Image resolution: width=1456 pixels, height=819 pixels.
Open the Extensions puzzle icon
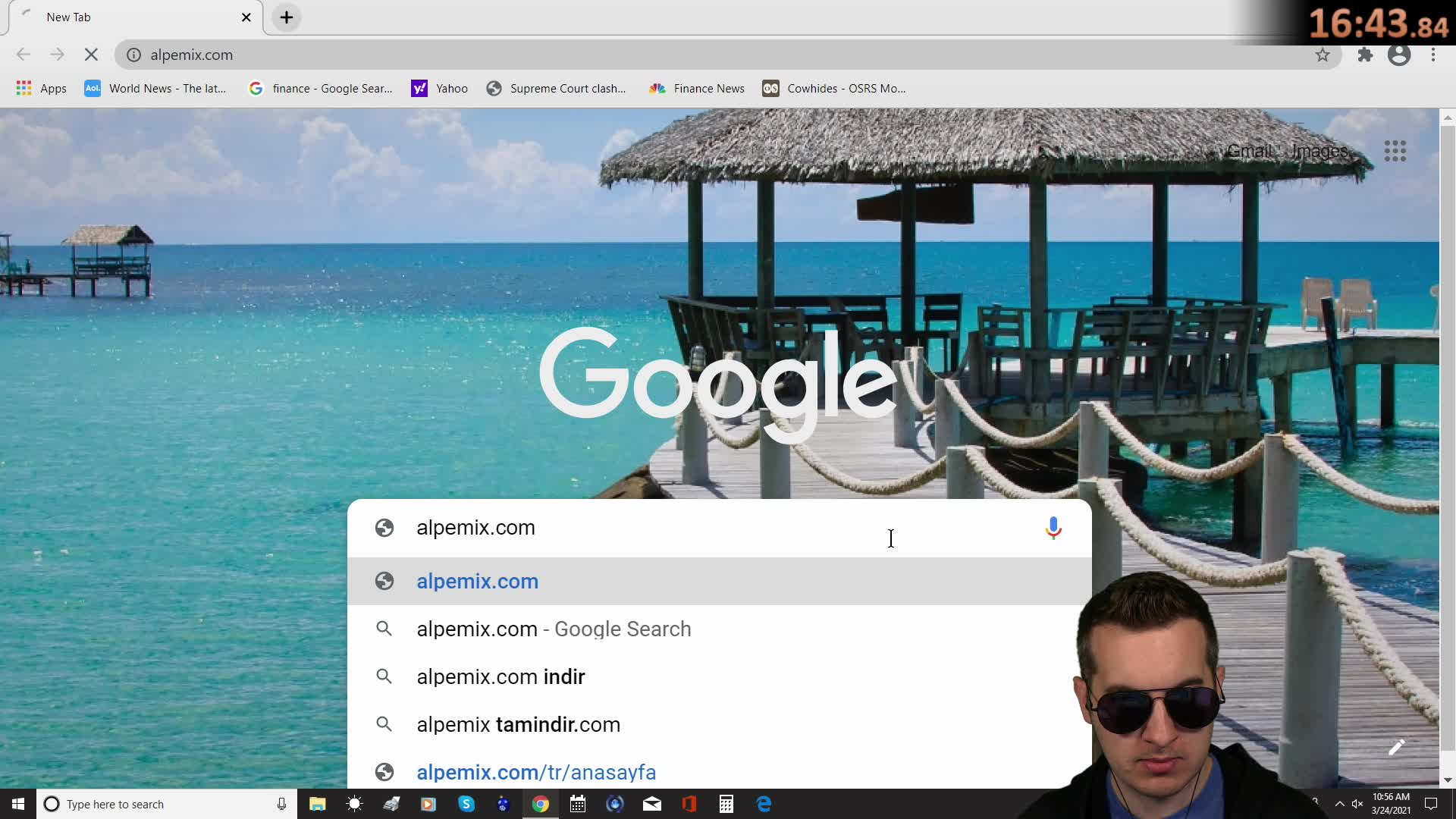pos(1365,55)
